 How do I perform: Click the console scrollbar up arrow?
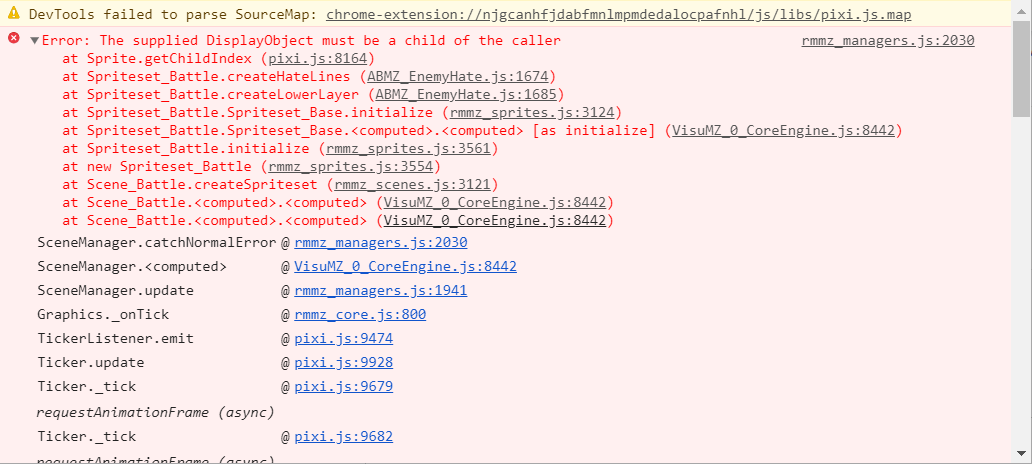pyautogui.click(x=1021, y=11)
